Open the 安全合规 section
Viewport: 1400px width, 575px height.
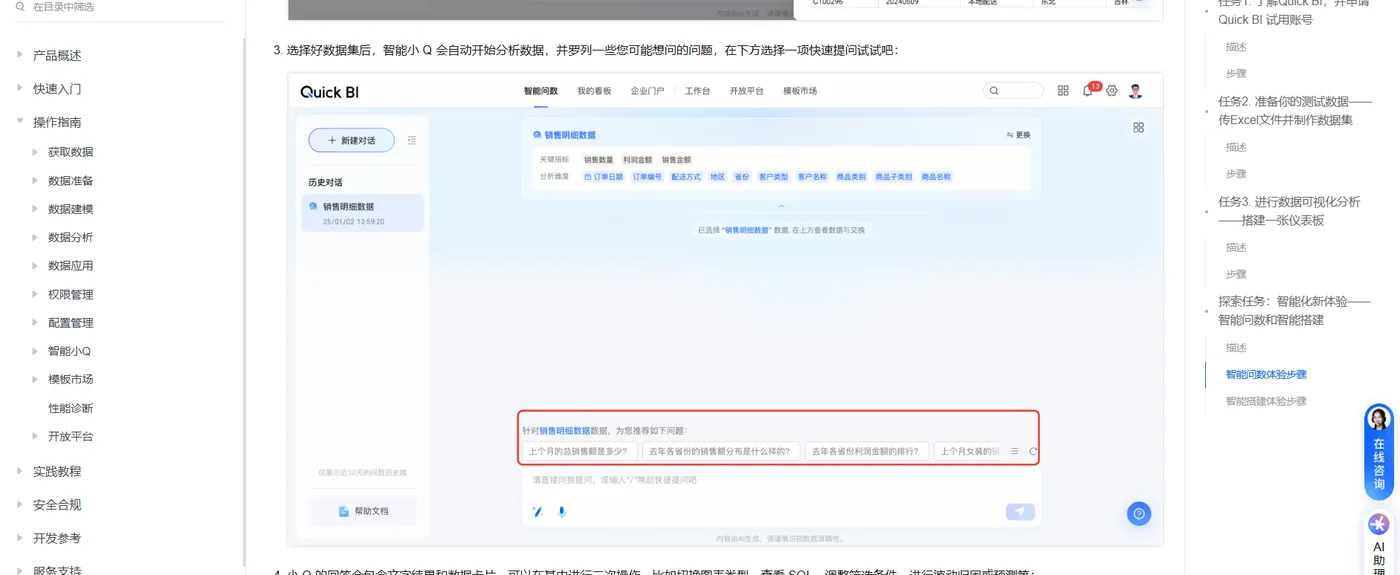pyautogui.click(x=57, y=505)
